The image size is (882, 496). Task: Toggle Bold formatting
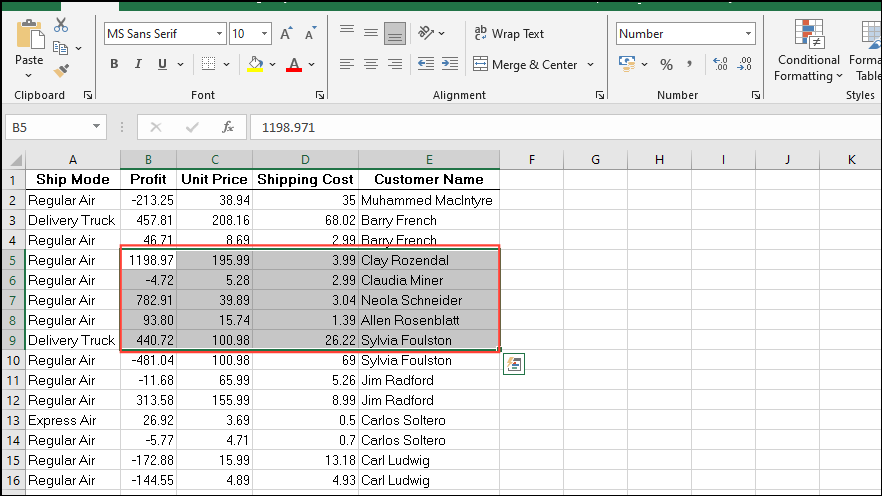tap(114, 64)
